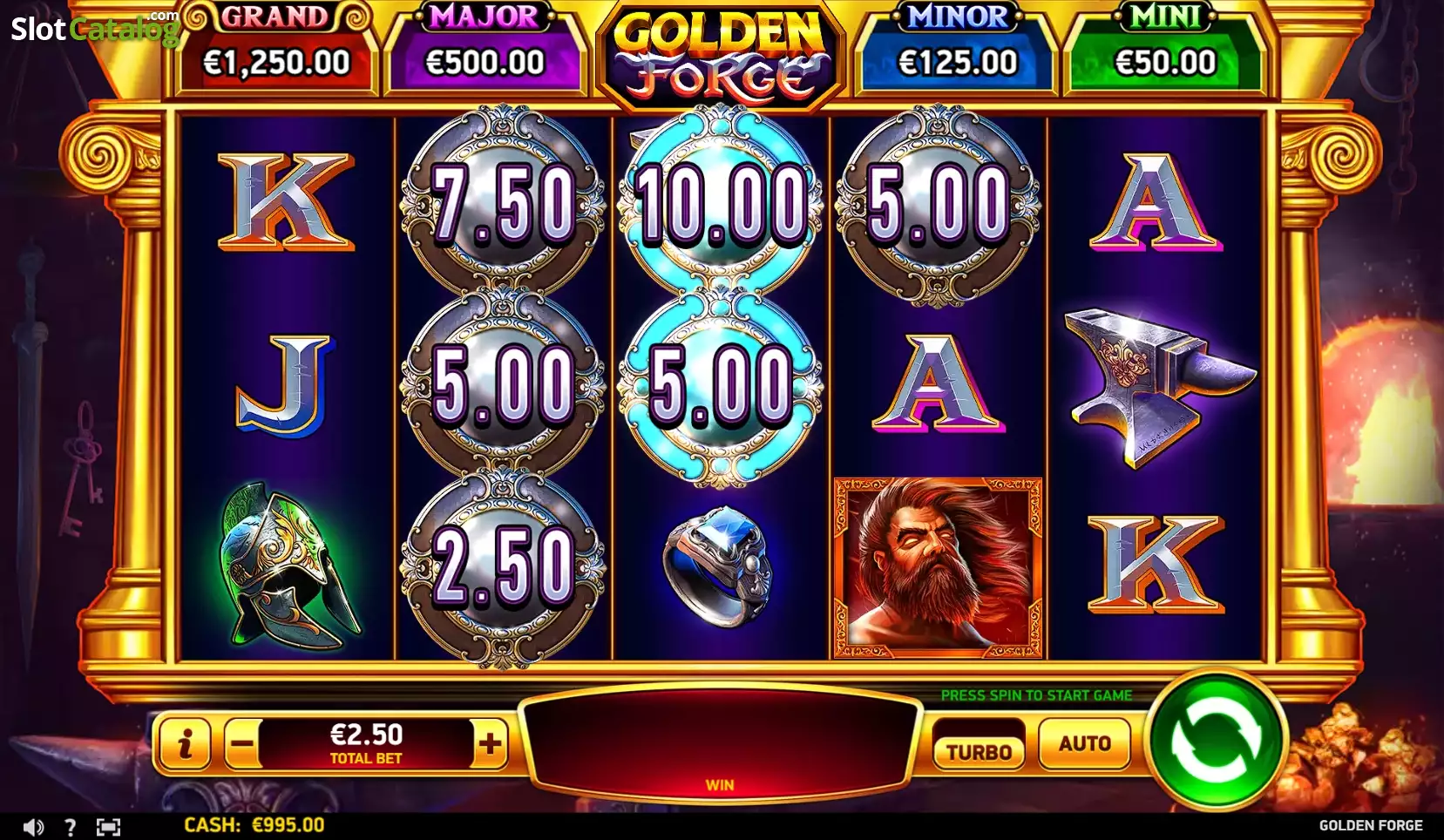
Task: Start the game with the green spin button
Action: tap(1217, 741)
